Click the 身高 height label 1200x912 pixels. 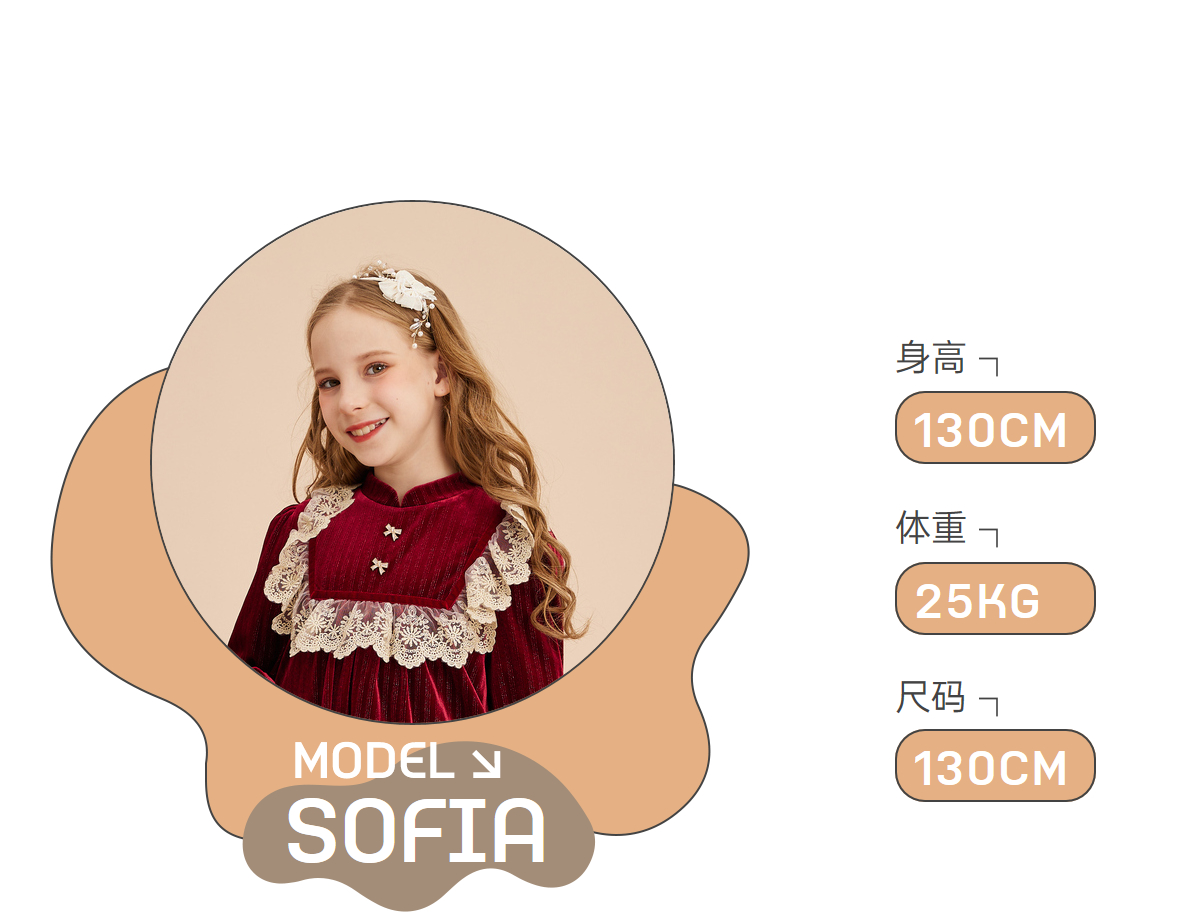931,357
